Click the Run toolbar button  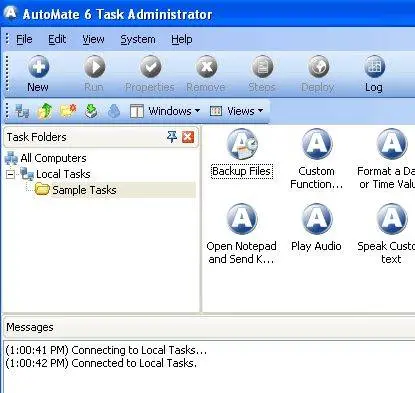coord(94,74)
